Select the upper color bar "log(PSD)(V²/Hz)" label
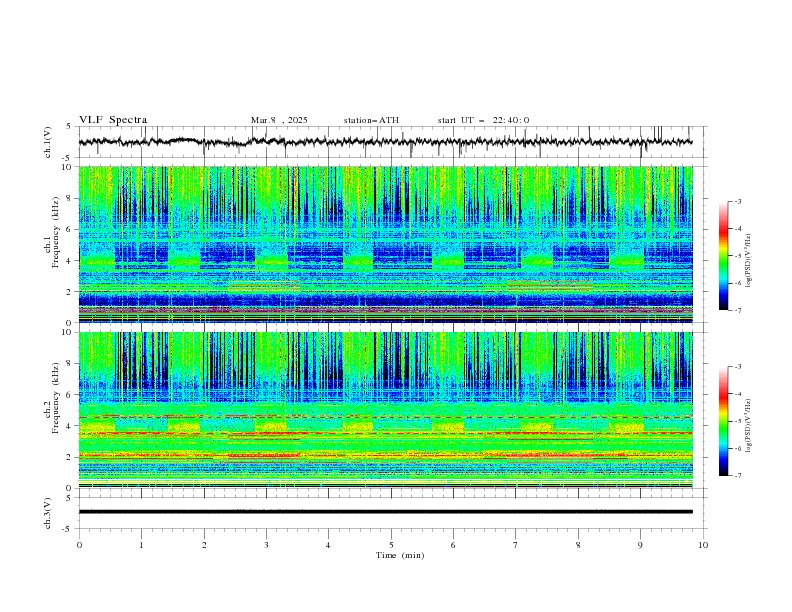The image size is (792, 612). pos(748,260)
